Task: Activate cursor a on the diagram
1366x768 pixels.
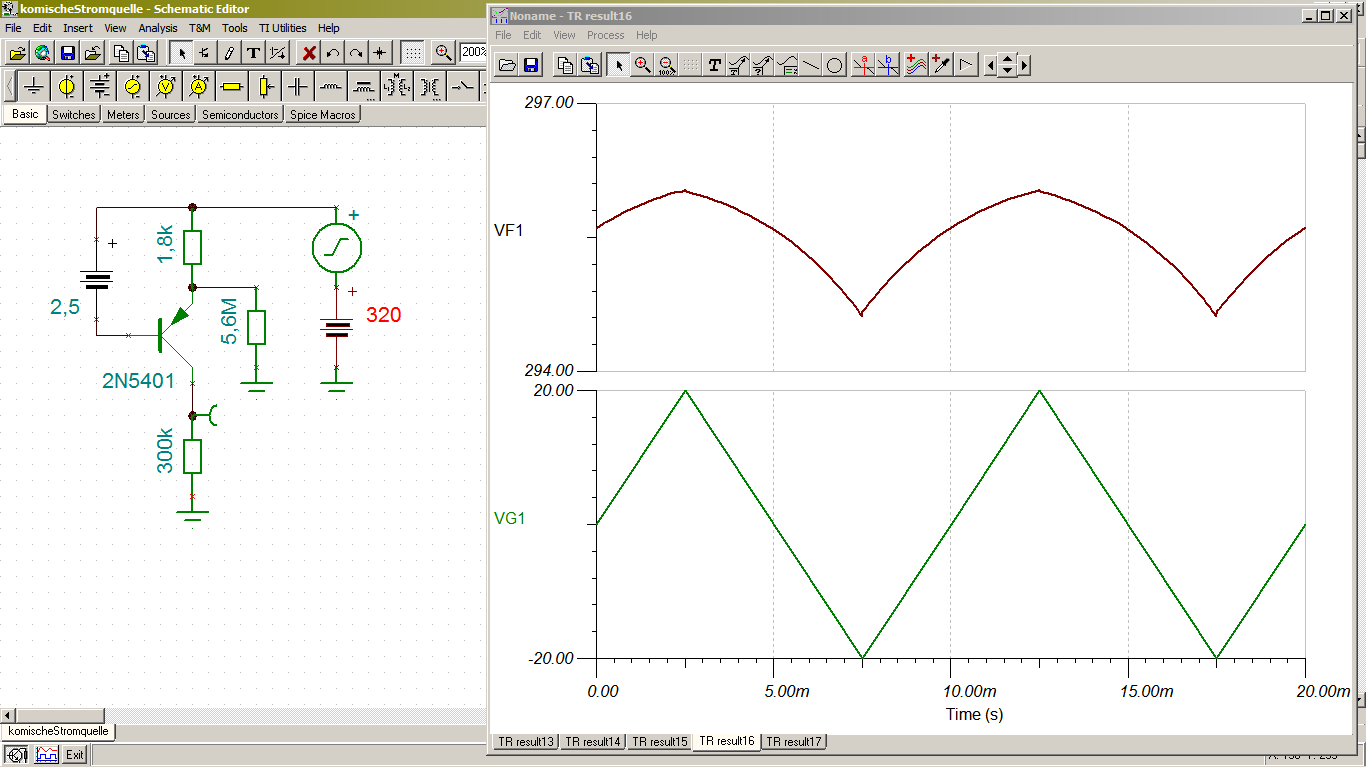Action: 863,66
